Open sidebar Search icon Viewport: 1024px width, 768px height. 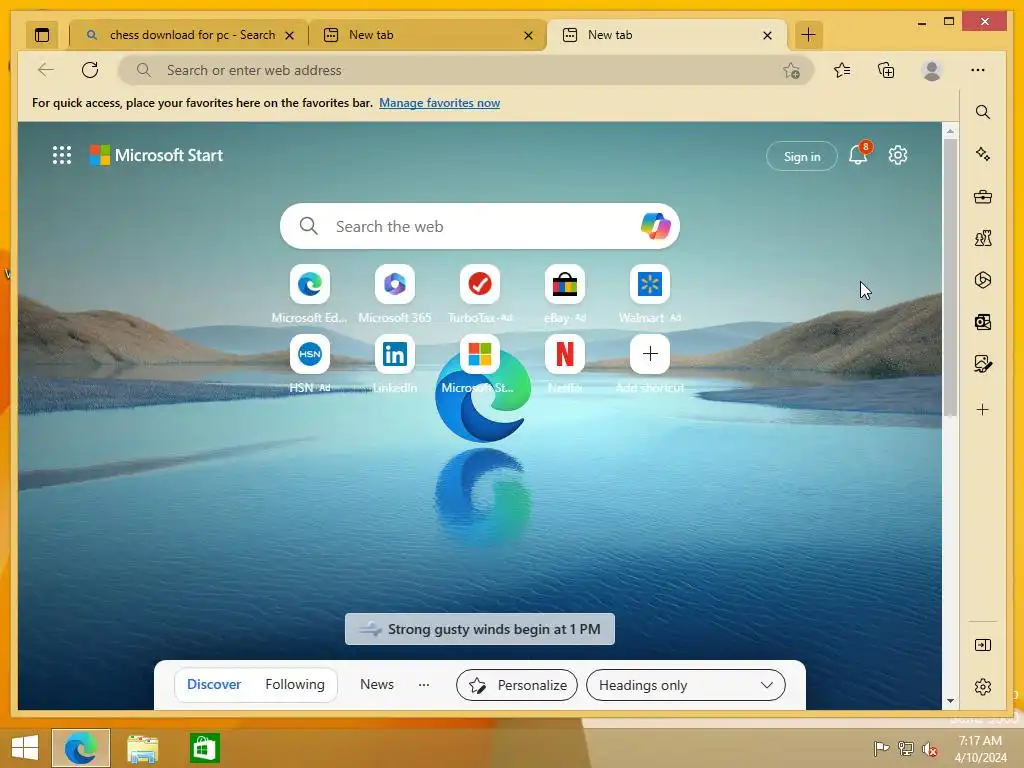(982, 112)
